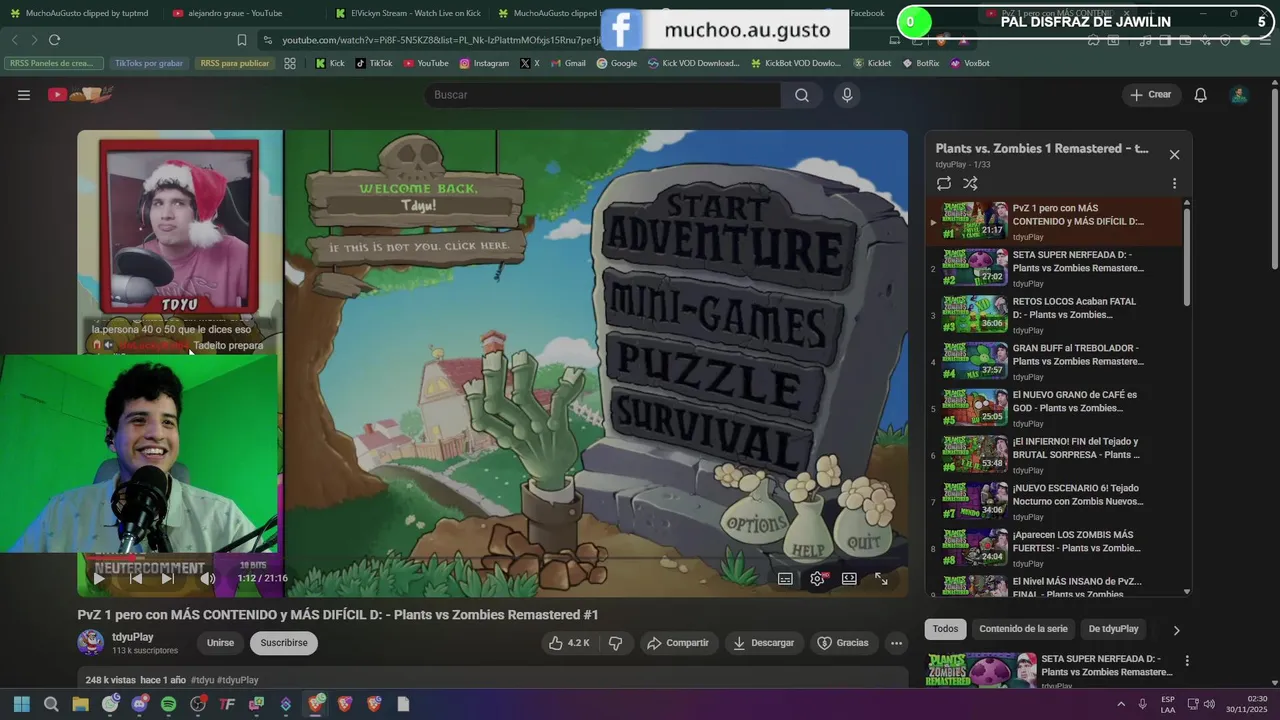1280x720 pixels.
Task: Enter full screen mode
Action: point(881,579)
